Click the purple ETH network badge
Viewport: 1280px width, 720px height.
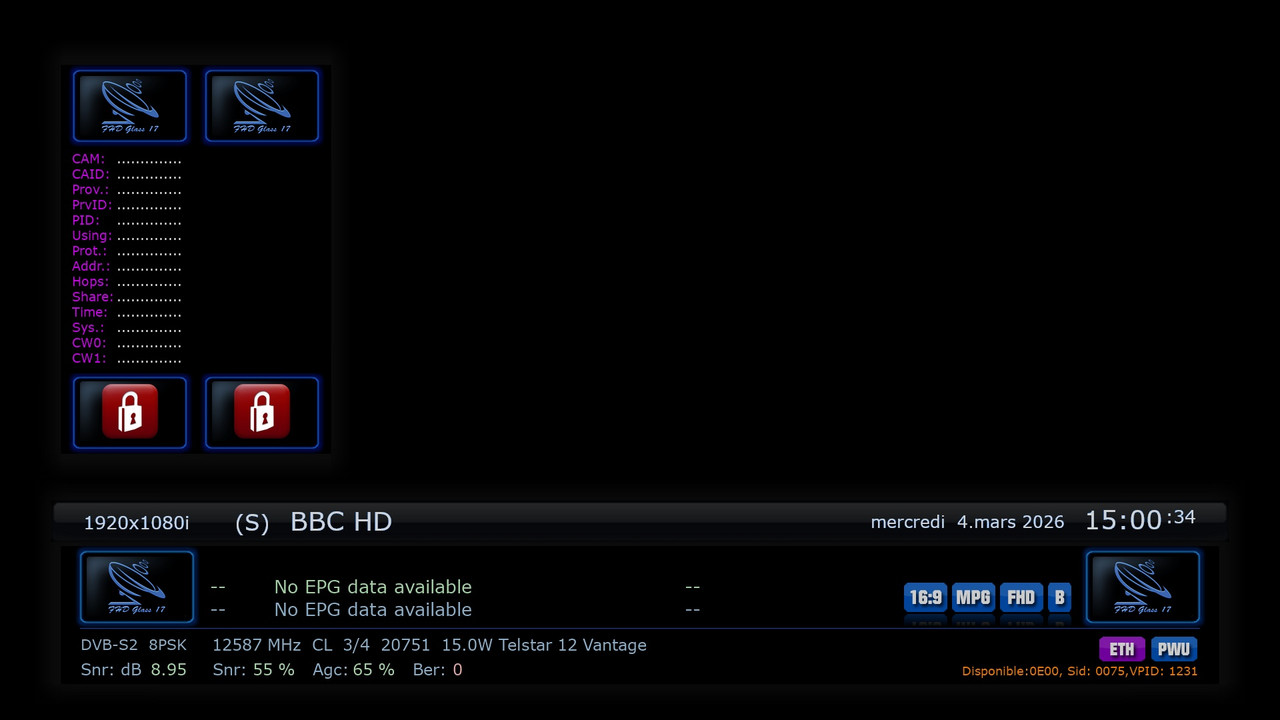1121,649
